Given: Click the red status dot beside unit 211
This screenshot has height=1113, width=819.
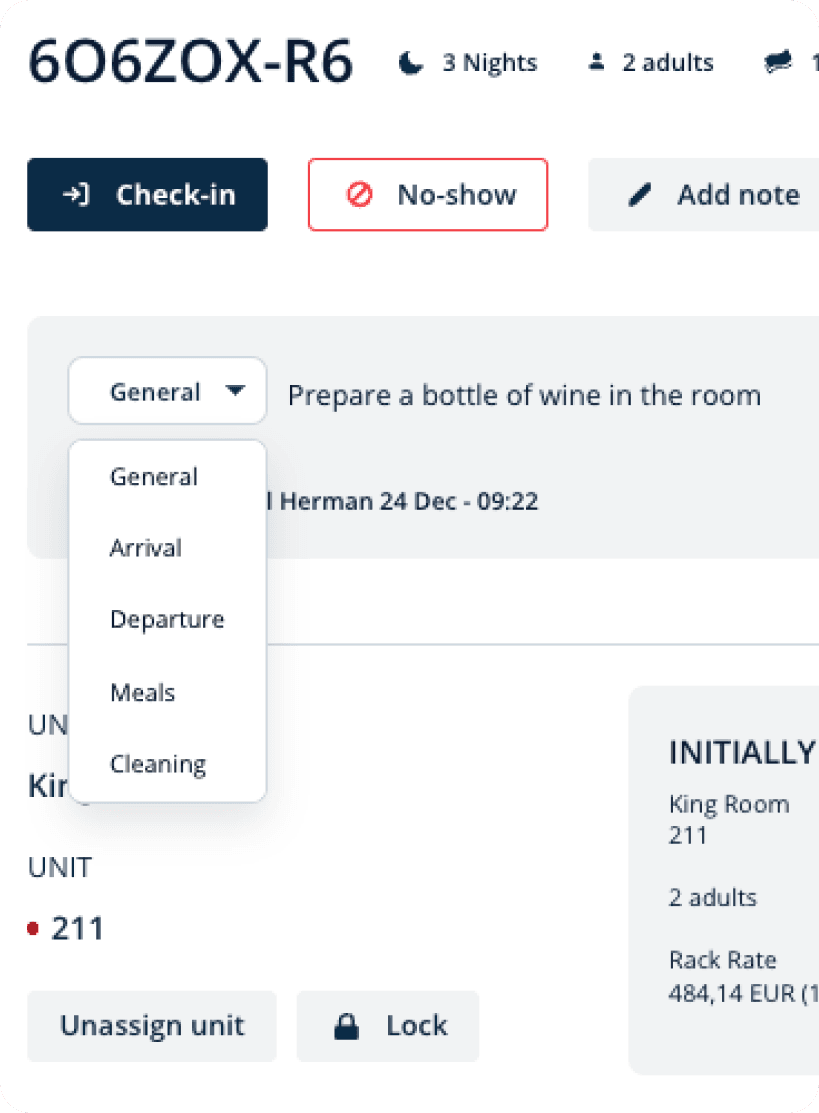Looking at the screenshot, I should [33, 928].
